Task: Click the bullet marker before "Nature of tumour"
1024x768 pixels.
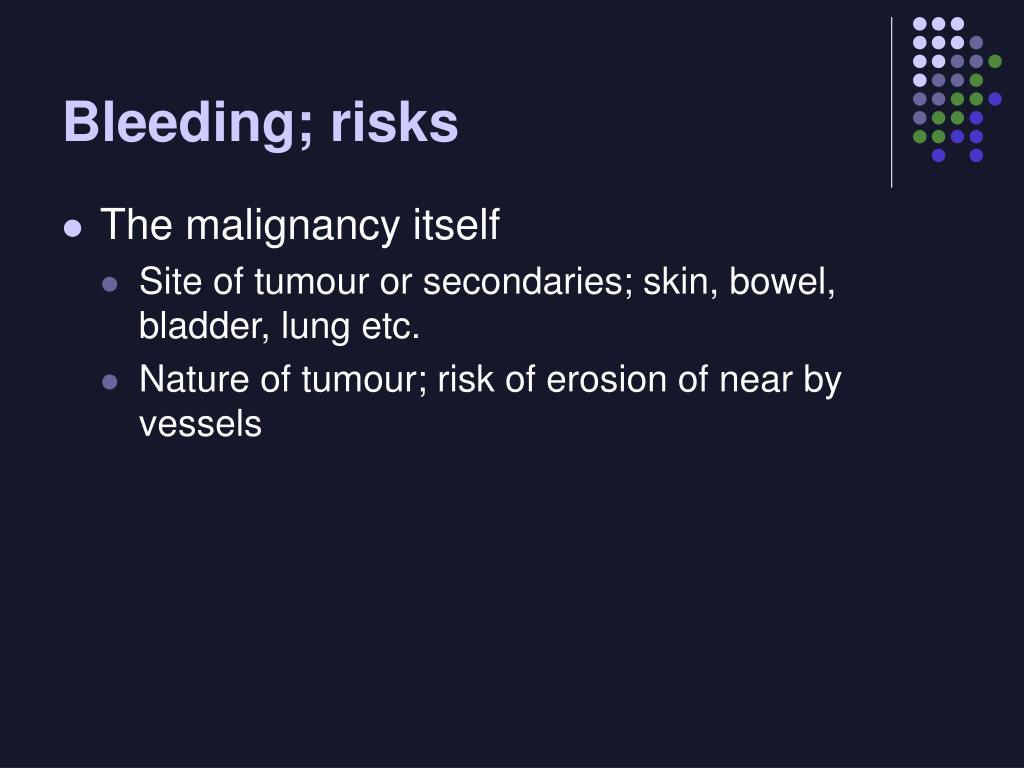Action: pyautogui.click(x=110, y=381)
